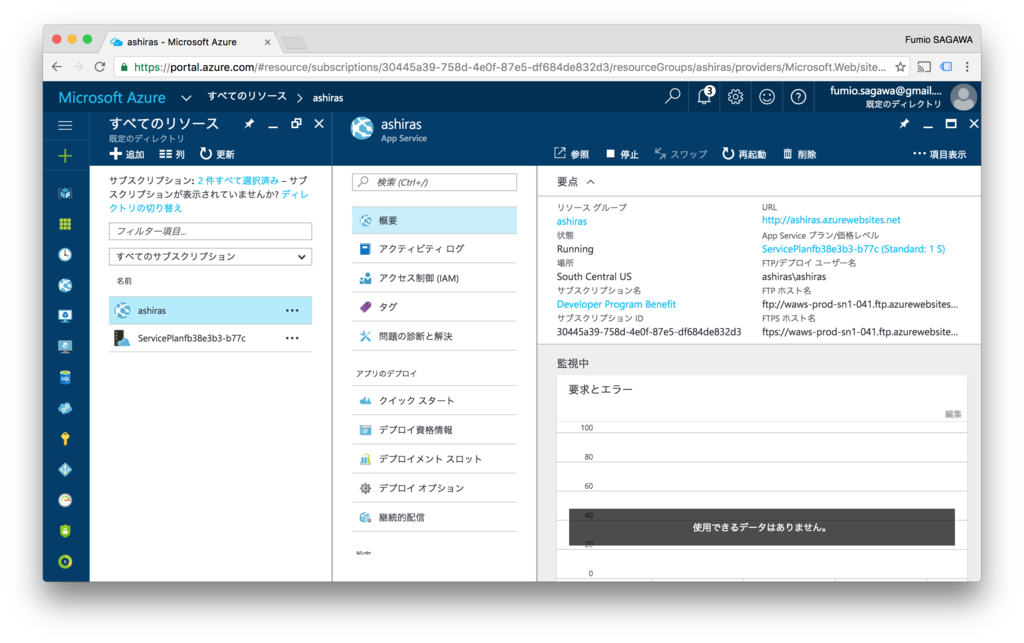Click フィルター項目 filter input field
The width and height of the screenshot is (1024, 643).
(210, 231)
